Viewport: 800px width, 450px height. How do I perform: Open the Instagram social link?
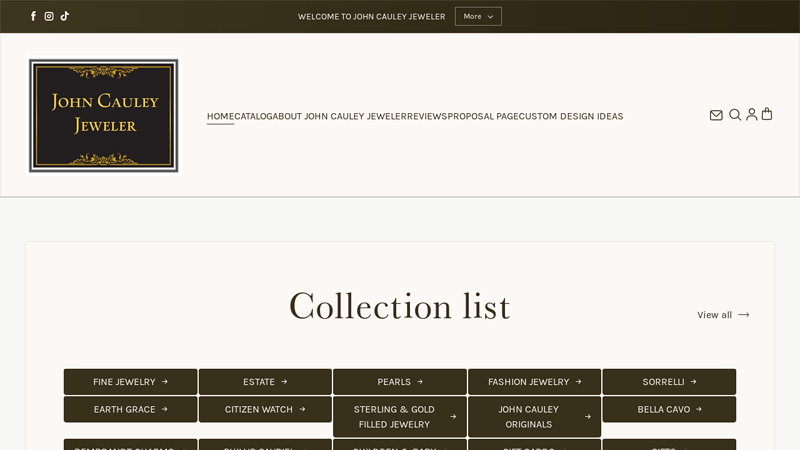coord(49,16)
